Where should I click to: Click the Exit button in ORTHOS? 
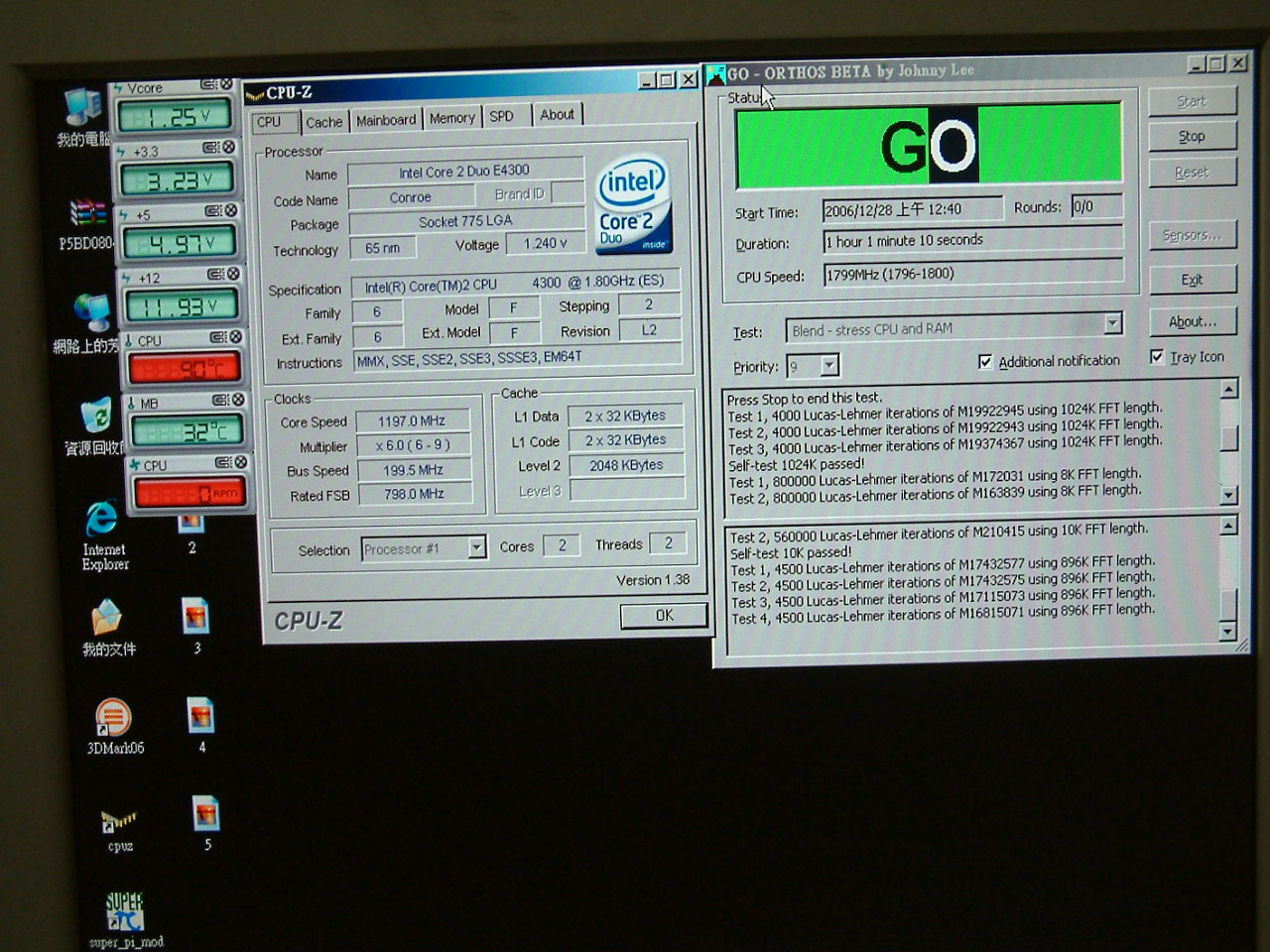click(1193, 279)
